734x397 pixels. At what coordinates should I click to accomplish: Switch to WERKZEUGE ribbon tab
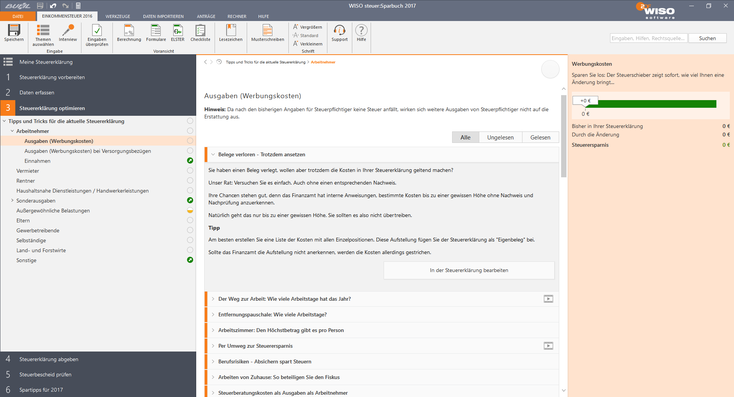(117, 16)
